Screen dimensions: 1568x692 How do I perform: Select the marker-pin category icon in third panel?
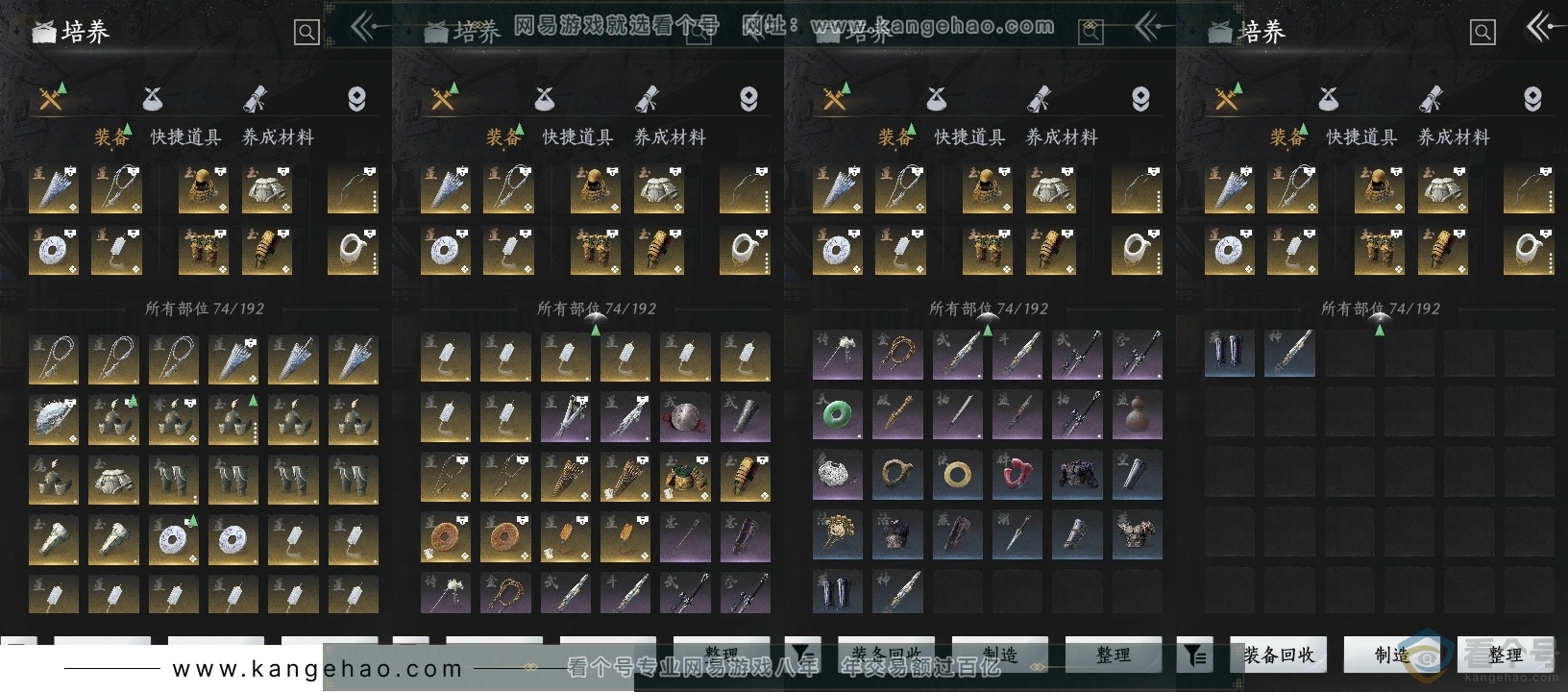[1140, 99]
